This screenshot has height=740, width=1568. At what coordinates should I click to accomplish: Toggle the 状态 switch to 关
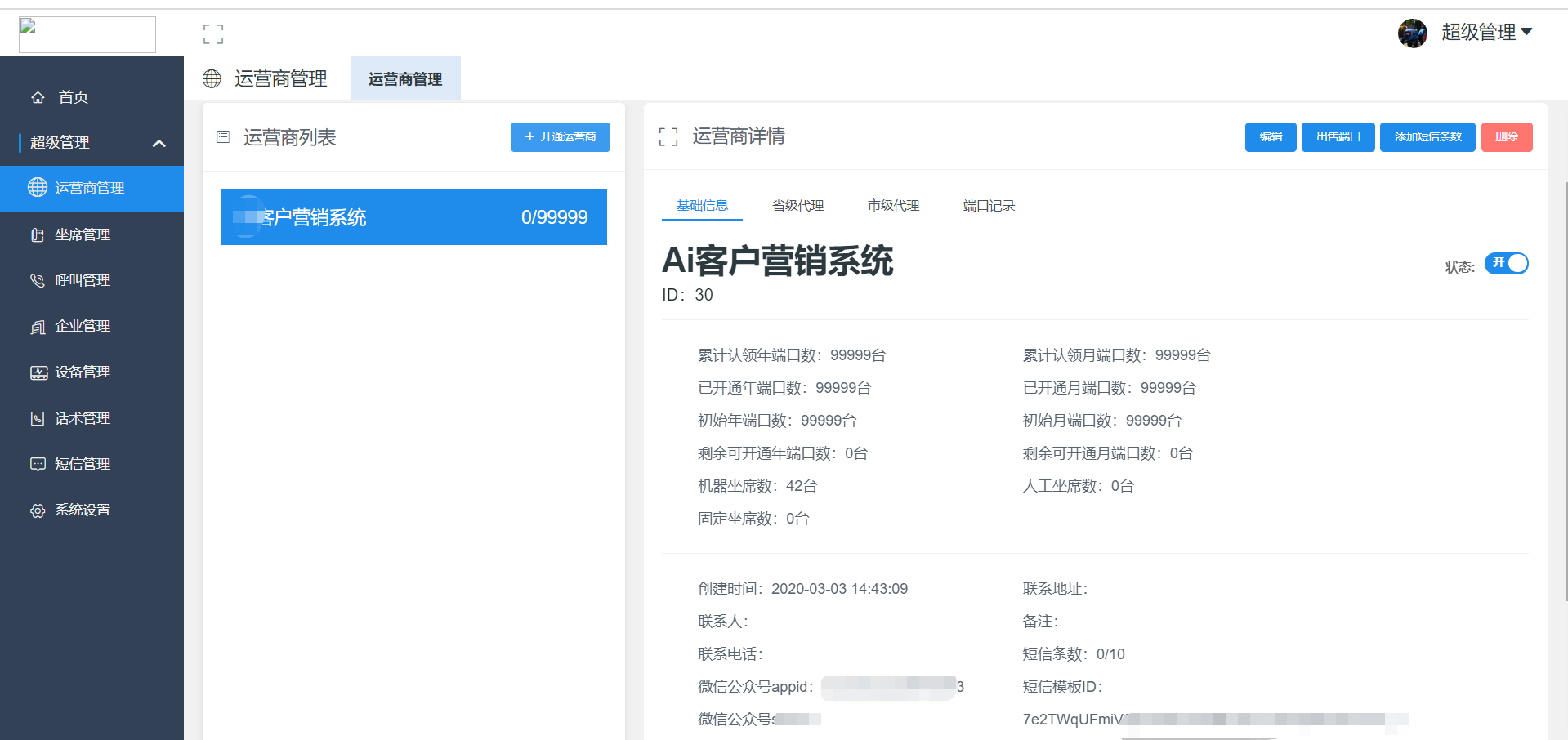(1506, 263)
